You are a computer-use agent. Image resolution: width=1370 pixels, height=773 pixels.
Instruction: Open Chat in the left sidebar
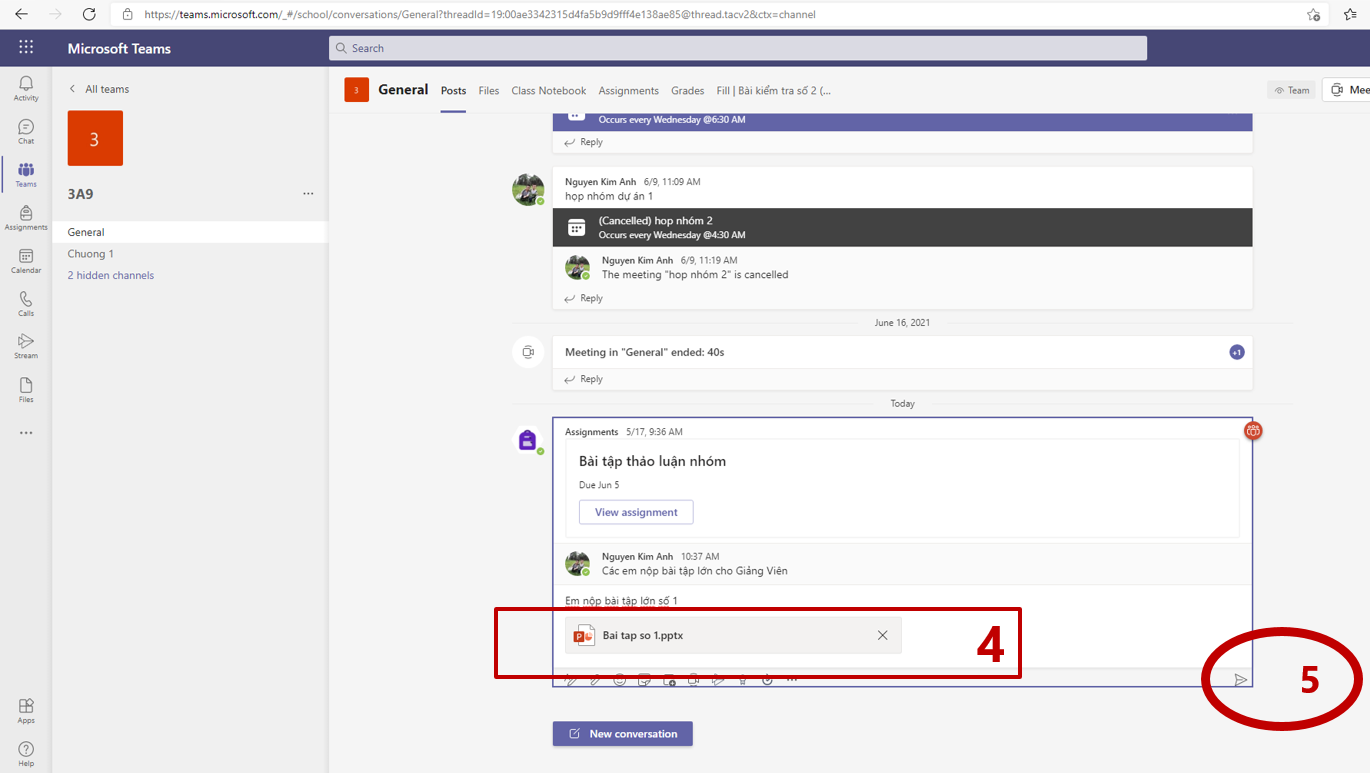pyautogui.click(x=26, y=131)
